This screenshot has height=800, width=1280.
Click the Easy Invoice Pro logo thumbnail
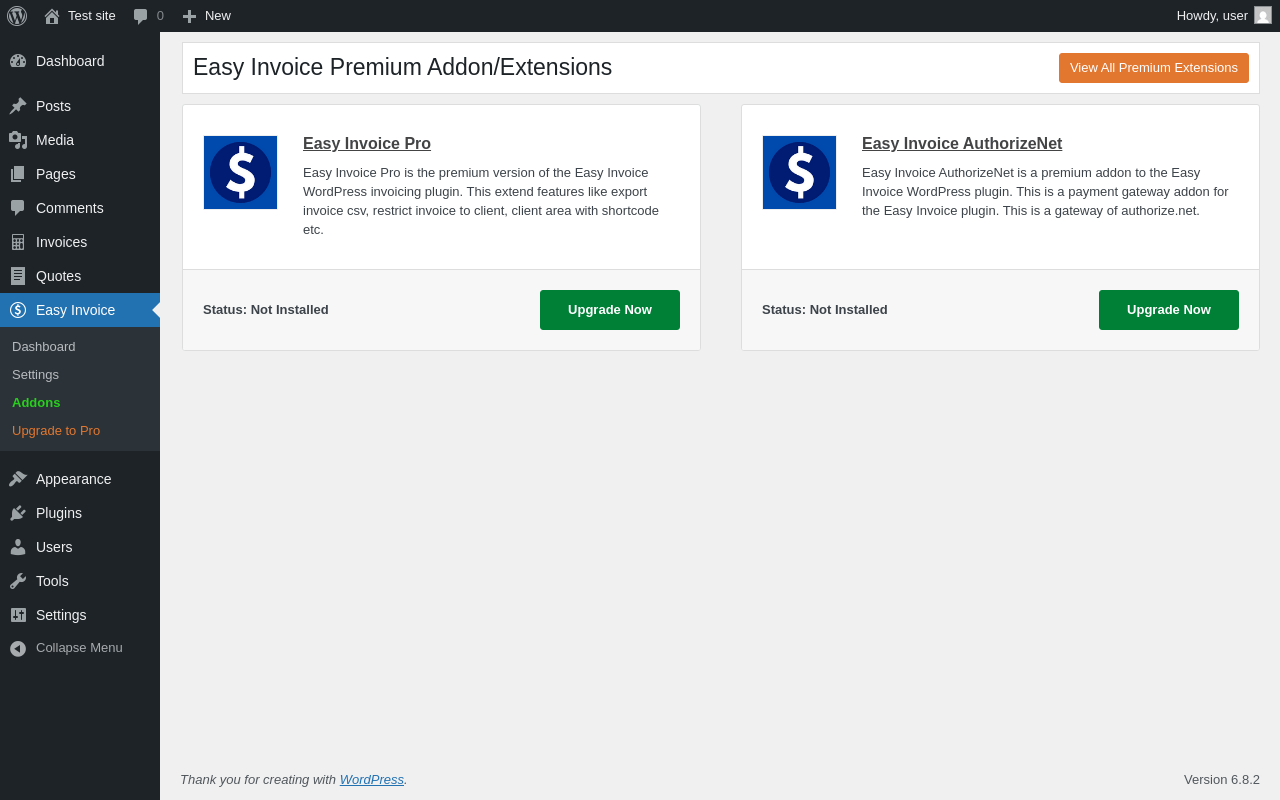pos(240,172)
